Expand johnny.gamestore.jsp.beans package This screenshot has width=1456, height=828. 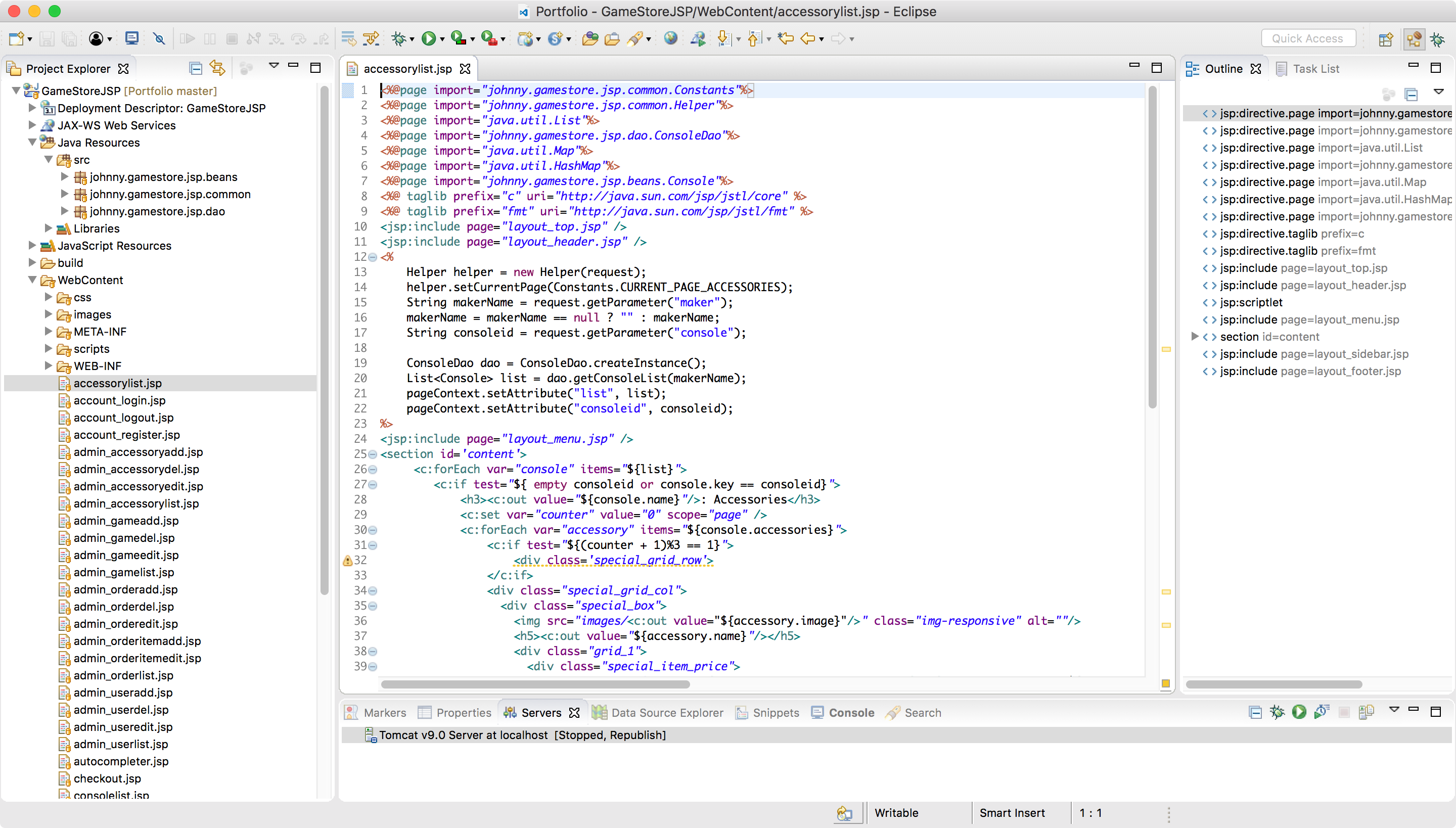point(64,176)
